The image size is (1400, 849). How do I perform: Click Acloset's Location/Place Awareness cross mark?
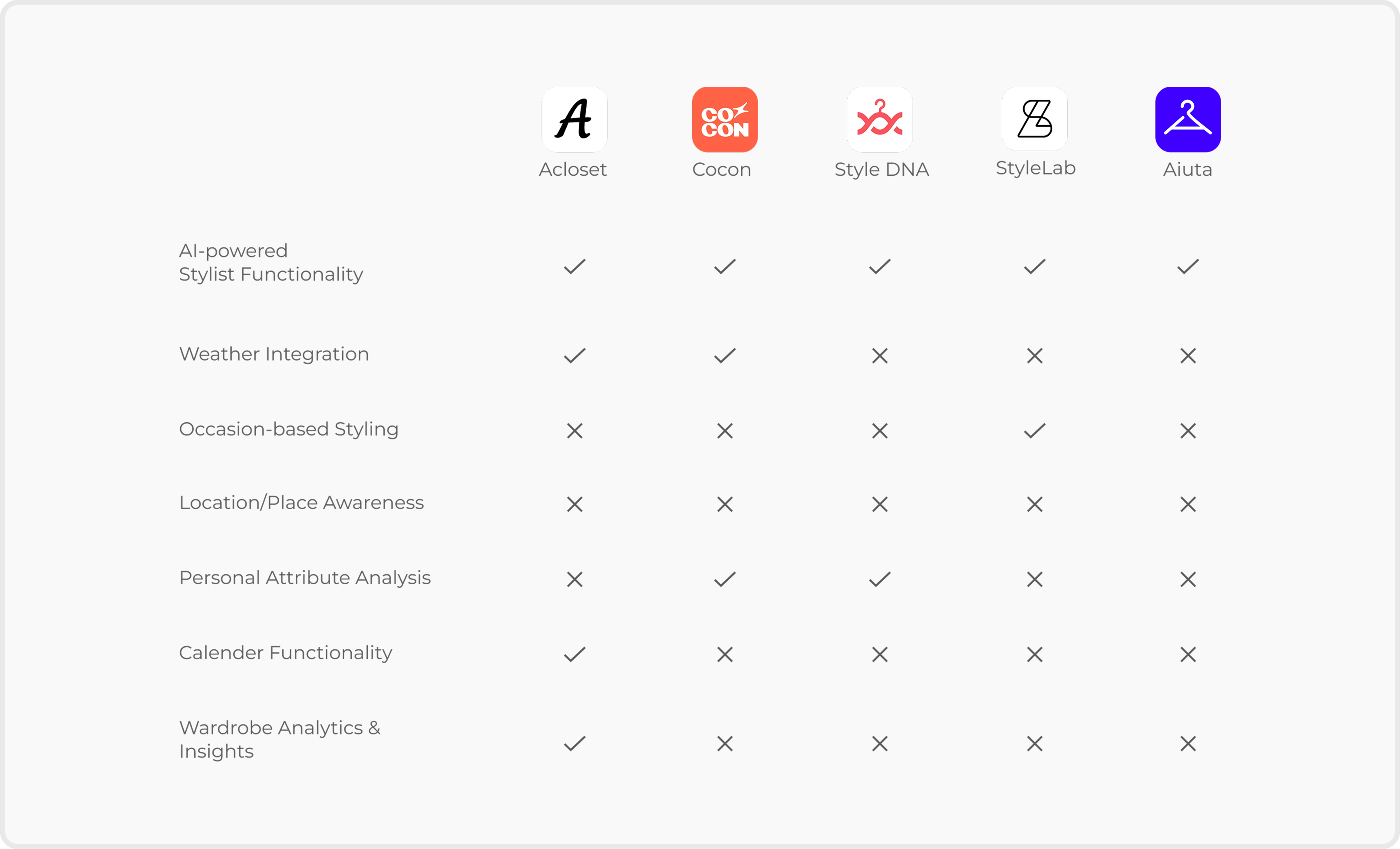[x=575, y=504]
